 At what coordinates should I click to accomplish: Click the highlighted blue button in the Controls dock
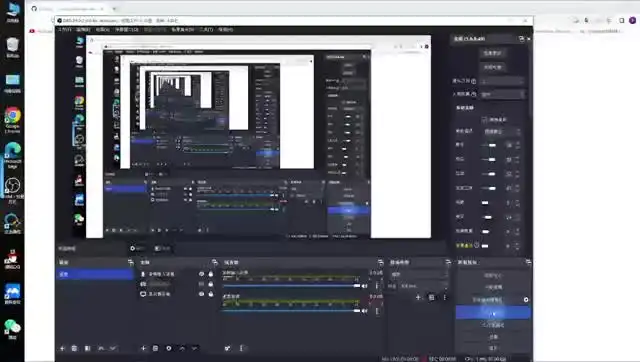[493, 313]
